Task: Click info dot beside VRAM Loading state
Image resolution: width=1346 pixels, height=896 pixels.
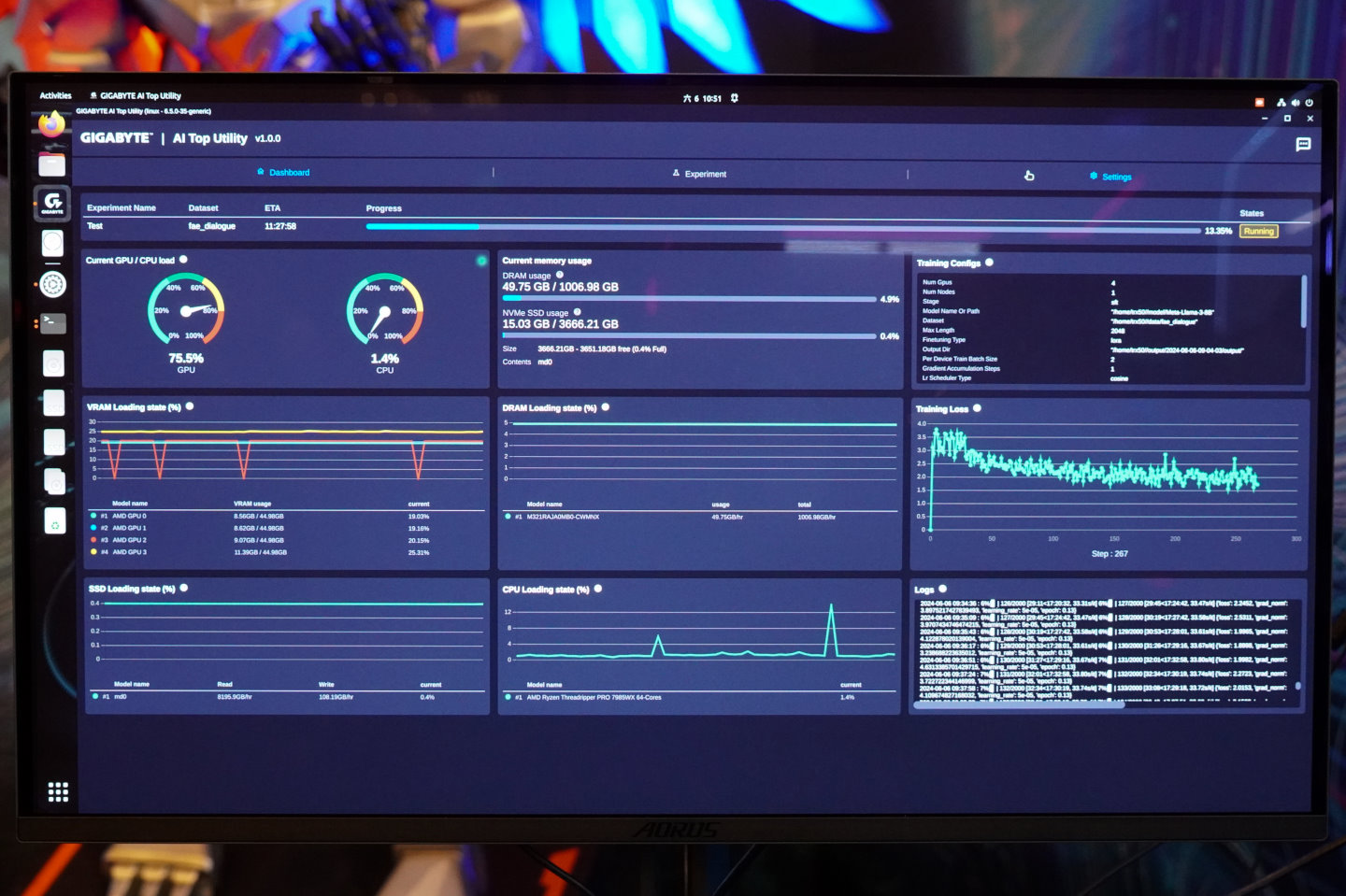Action: tap(190, 406)
